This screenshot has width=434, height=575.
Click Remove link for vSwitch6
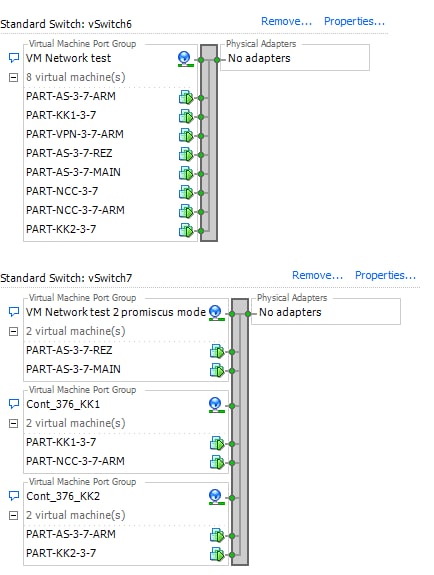287,22
